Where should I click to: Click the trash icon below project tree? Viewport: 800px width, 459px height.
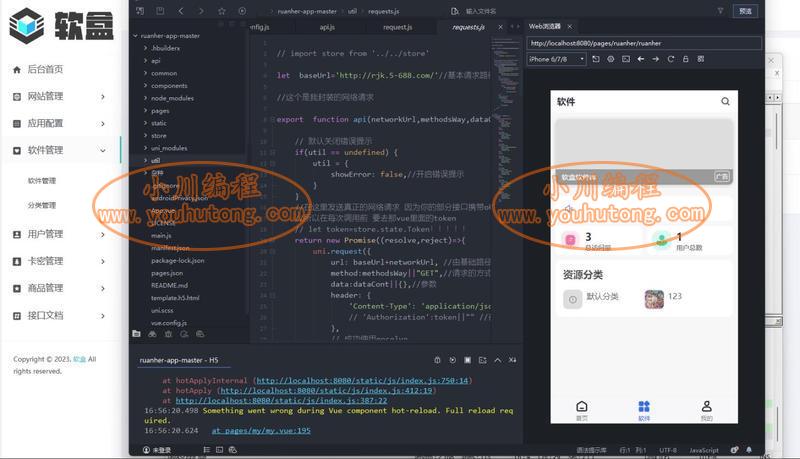tap(168, 334)
